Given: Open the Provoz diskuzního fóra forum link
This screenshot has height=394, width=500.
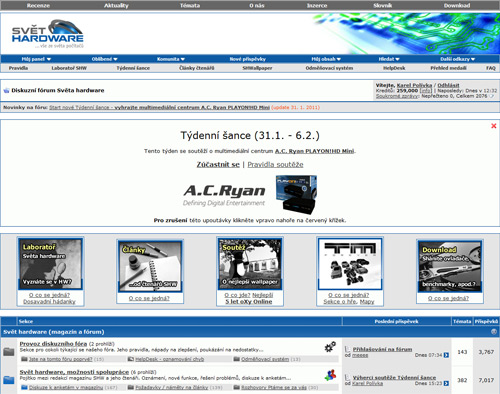Looking at the screenshot, I should coord(53,344).
